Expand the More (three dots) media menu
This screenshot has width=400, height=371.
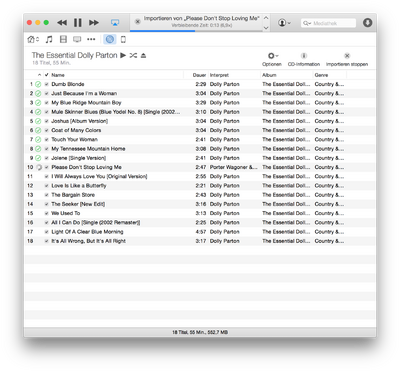click(91, 39)
